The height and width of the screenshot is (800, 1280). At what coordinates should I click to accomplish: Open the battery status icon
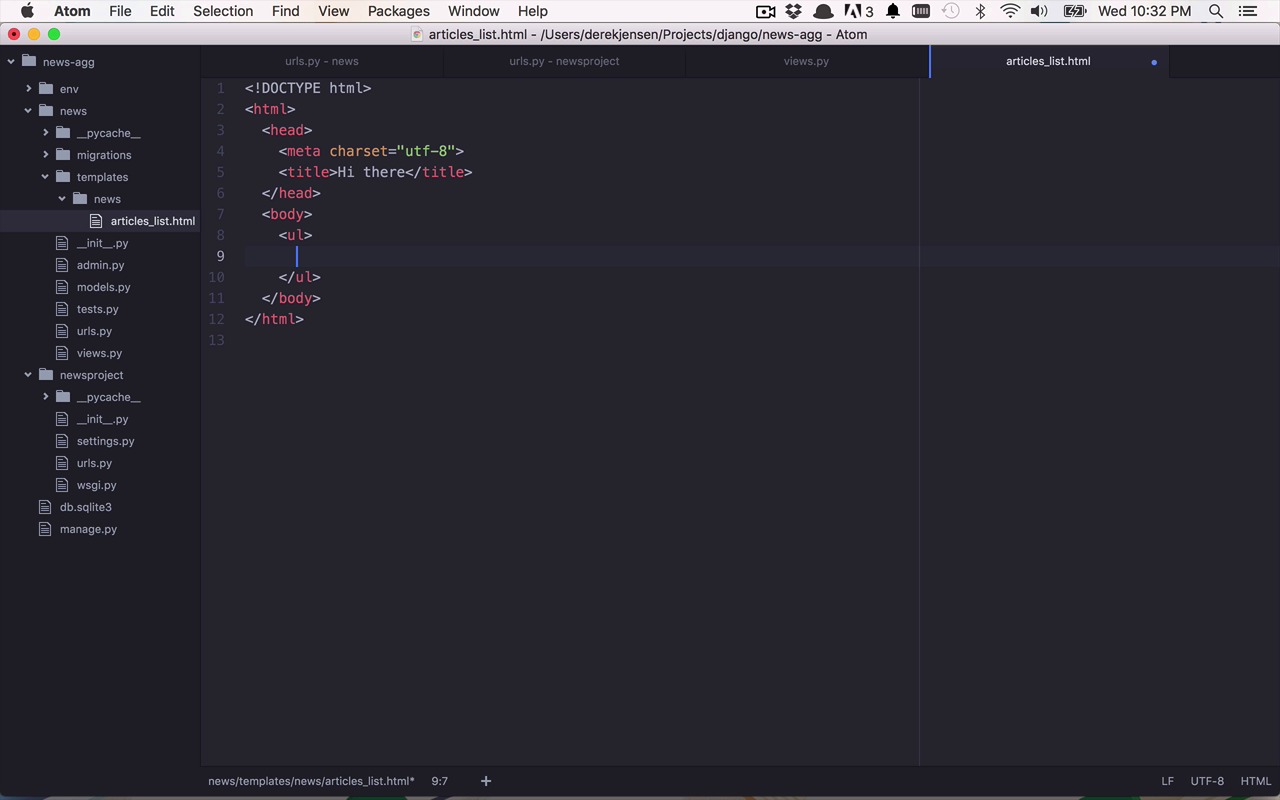click(1075, 11)
